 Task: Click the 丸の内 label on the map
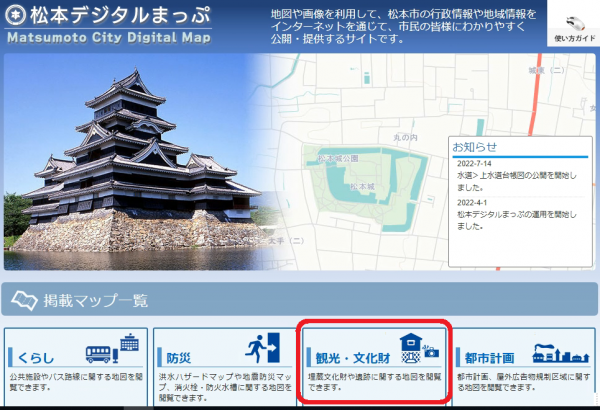click(405, 136)
